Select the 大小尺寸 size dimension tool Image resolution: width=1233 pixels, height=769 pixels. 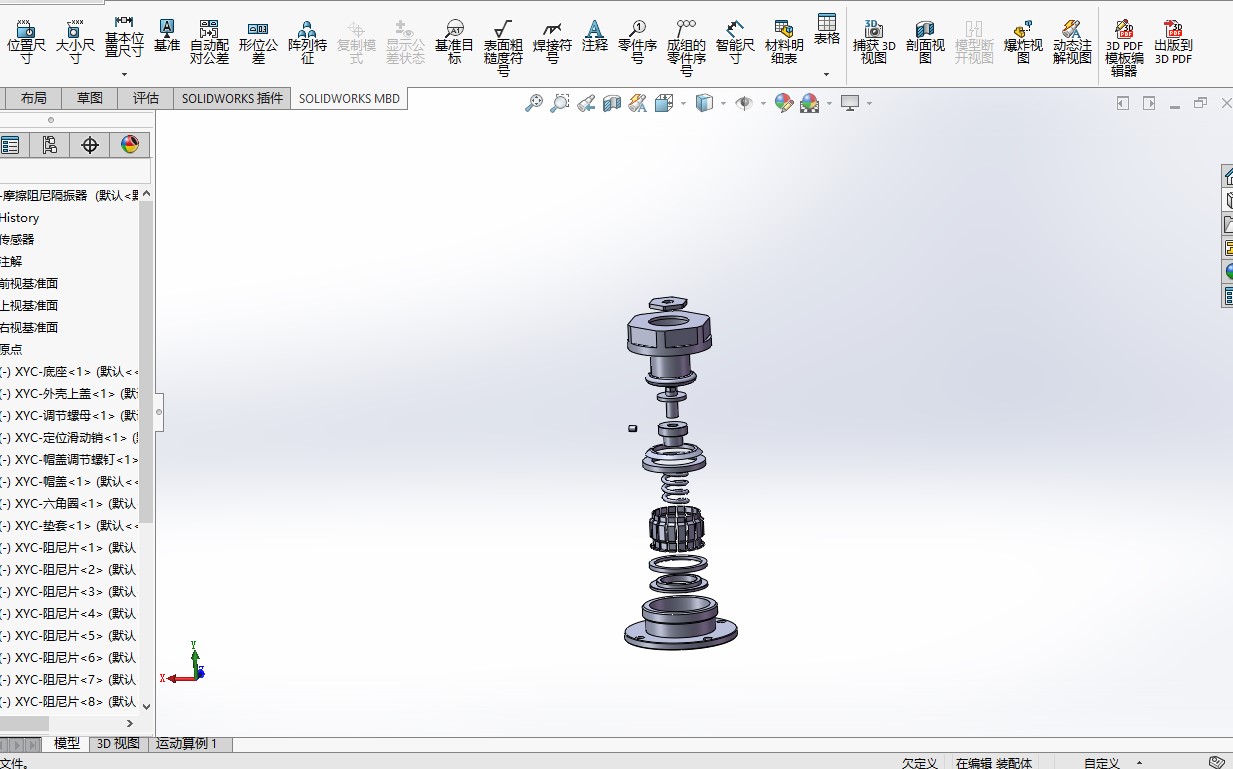pyautogui.click(x=75, y=41)
